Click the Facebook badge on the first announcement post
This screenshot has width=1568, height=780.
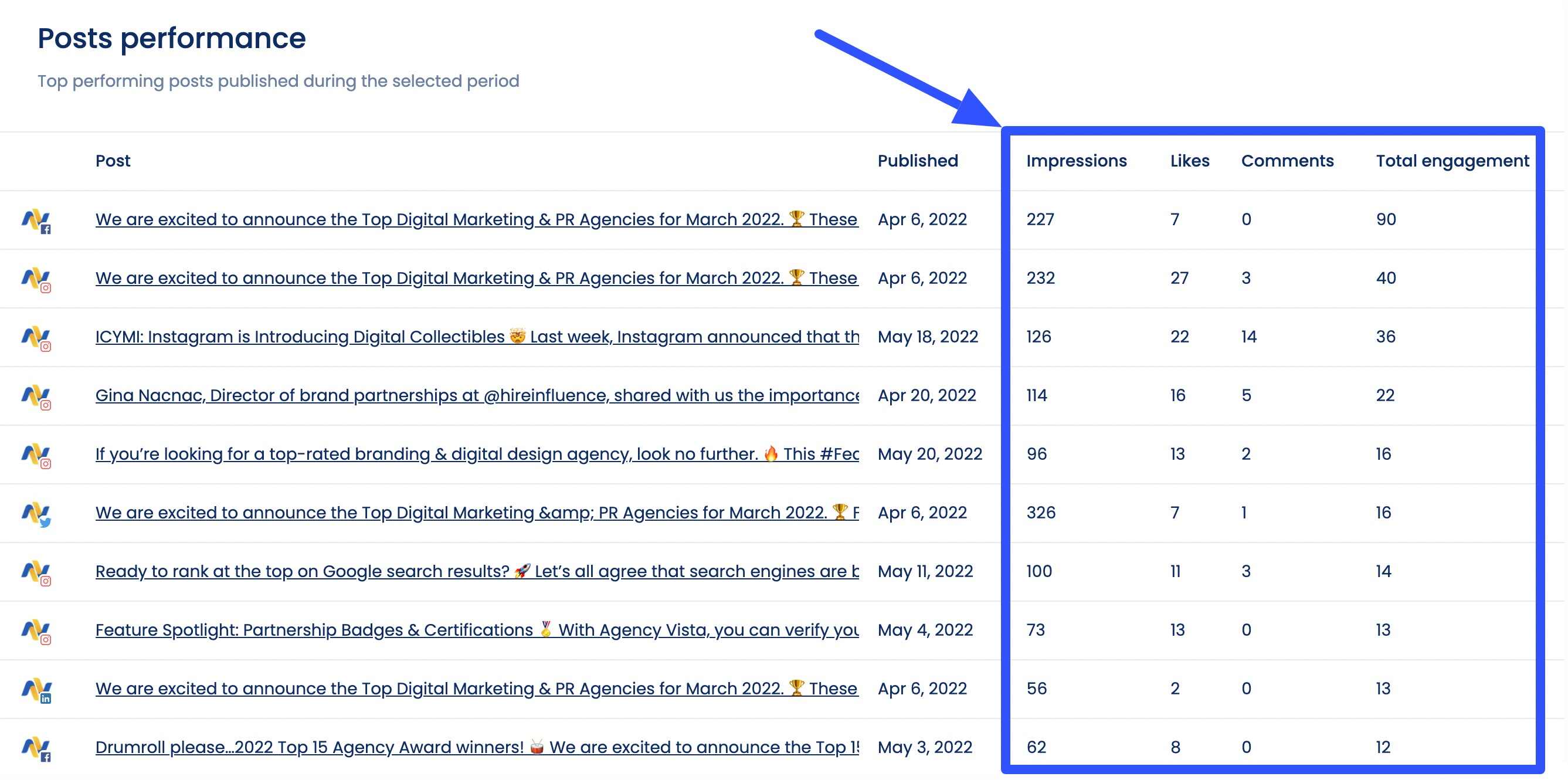[x=47, y=230]
